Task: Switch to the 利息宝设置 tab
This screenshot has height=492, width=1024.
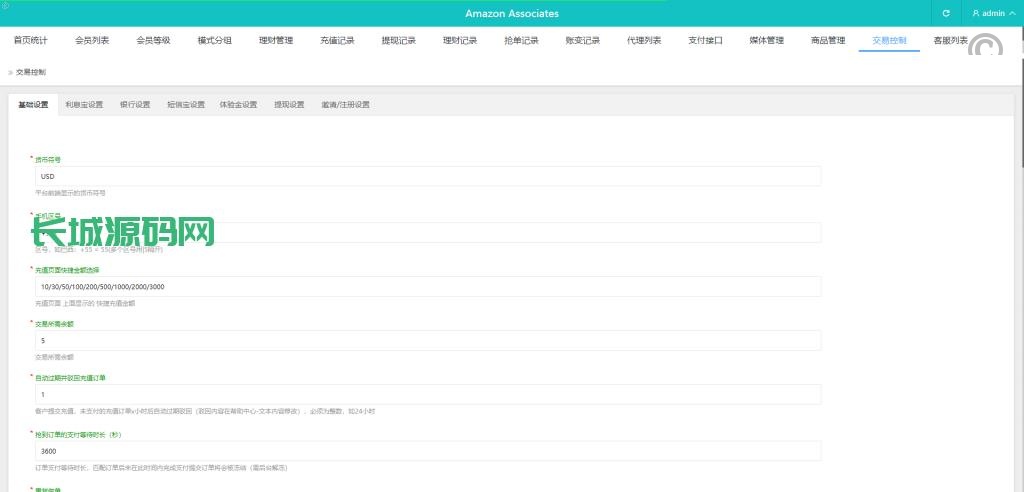Action: click(x=84, y=105)
